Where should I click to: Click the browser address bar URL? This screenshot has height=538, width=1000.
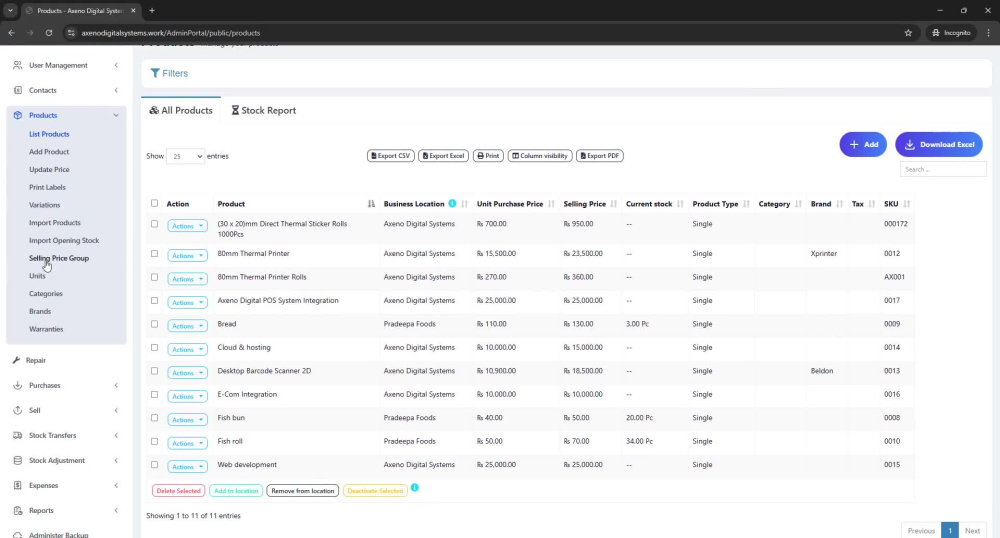171,33
